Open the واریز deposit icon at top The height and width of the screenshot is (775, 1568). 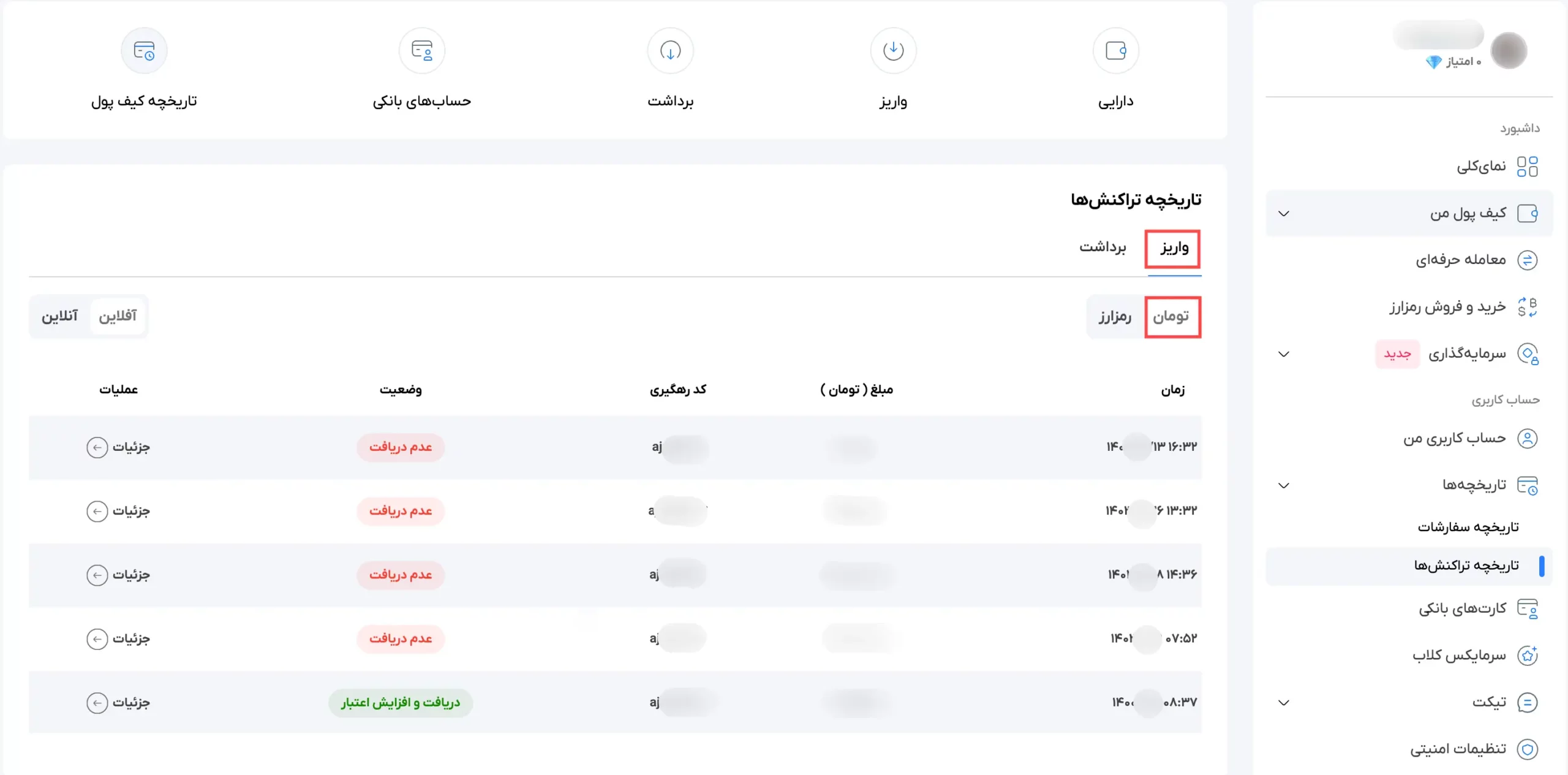pyautogui.click(x=893, y=51)
